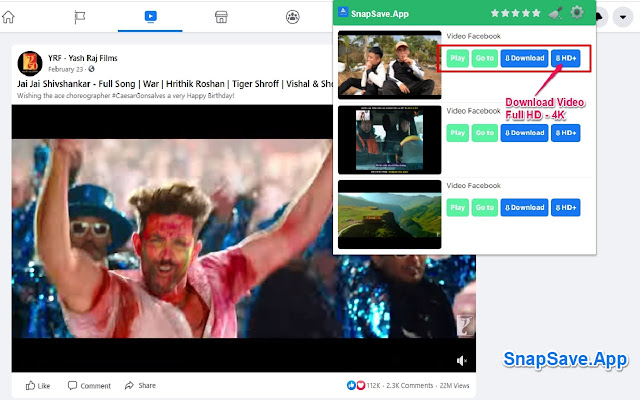Comment on the post

[89, 386]
